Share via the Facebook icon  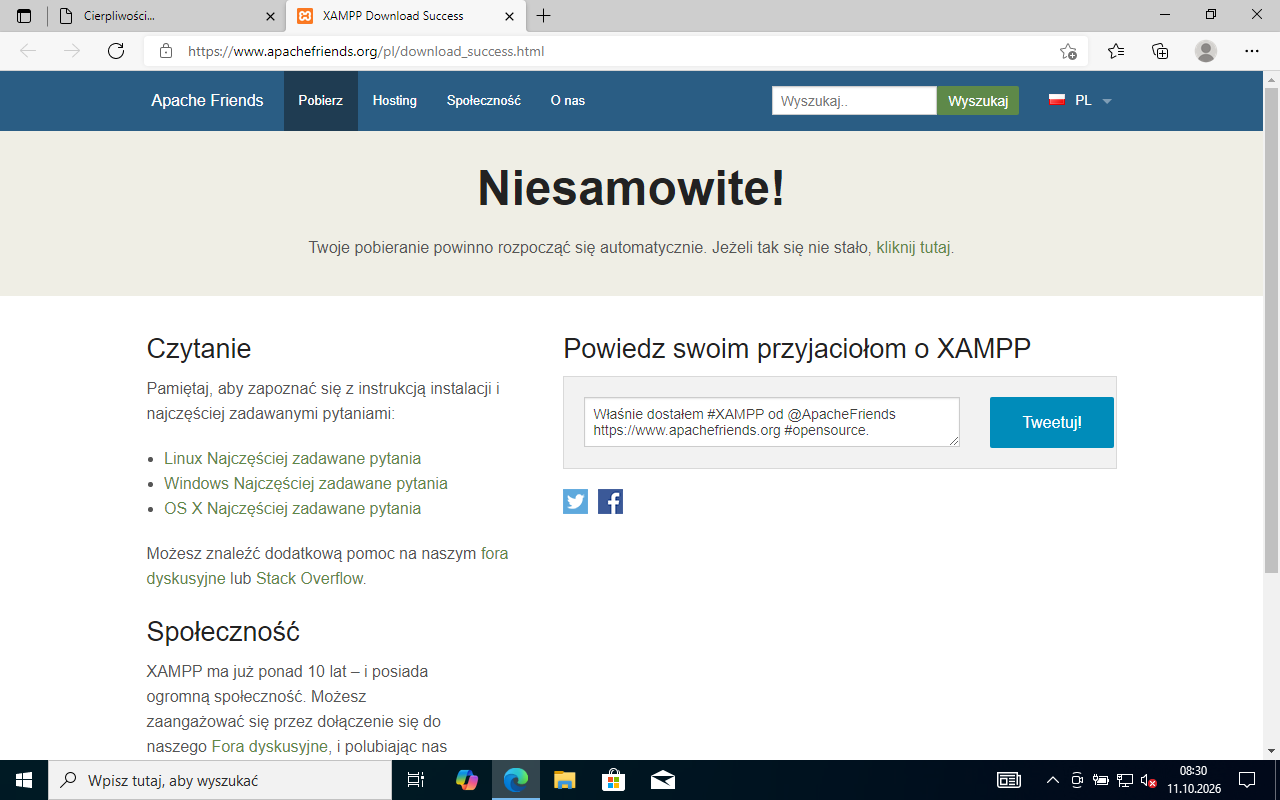click(610, 501)
